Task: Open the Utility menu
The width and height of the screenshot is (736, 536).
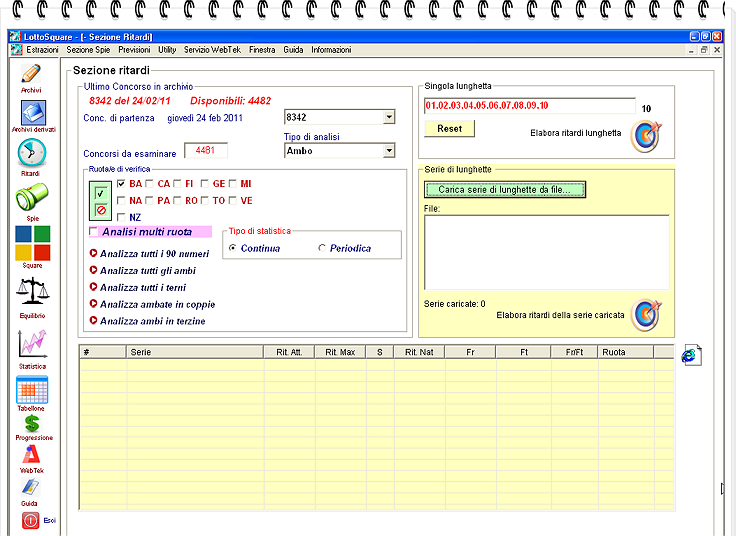Action: coord(167,50)
